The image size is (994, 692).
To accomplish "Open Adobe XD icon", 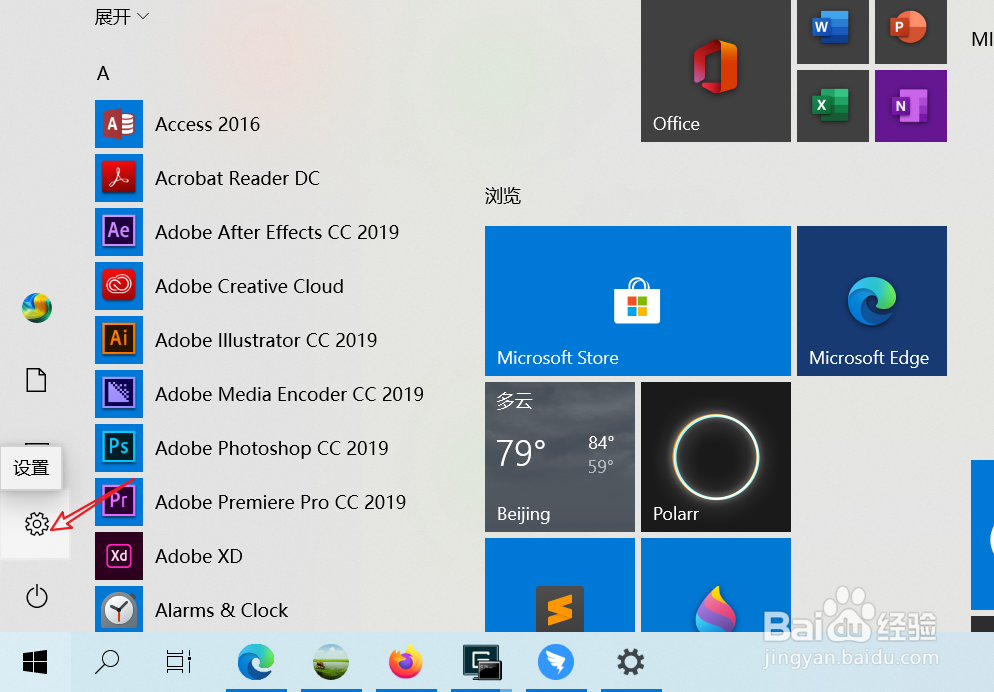I will pyautogui.click(x=119, y=556).
